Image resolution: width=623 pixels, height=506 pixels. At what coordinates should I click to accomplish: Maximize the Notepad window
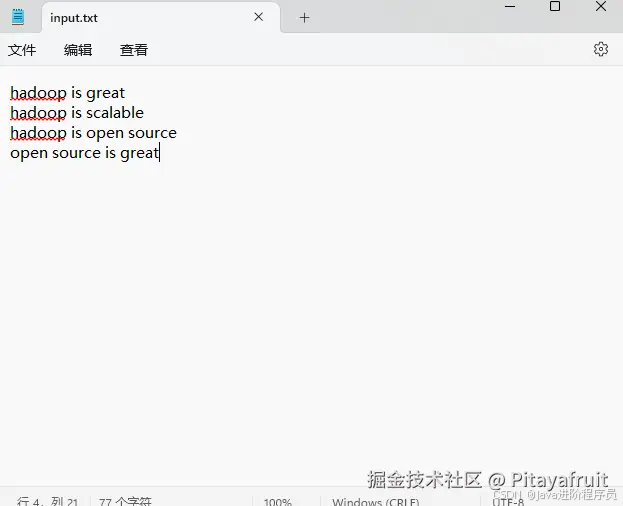(x=555, y=6)
